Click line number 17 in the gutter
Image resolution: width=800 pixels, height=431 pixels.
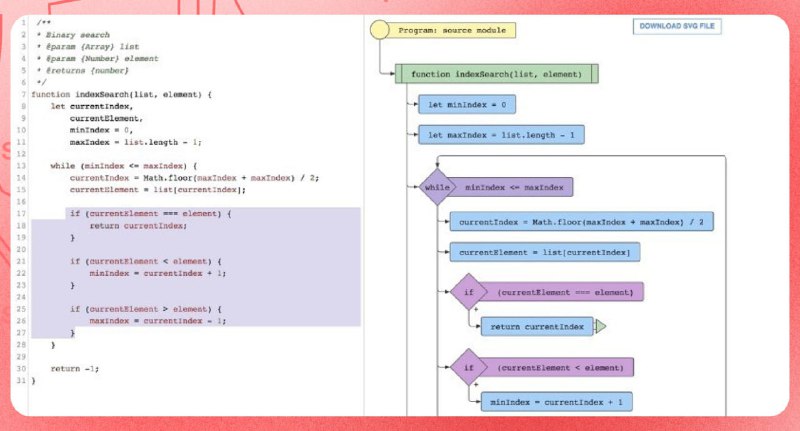(x=20, y=214)
